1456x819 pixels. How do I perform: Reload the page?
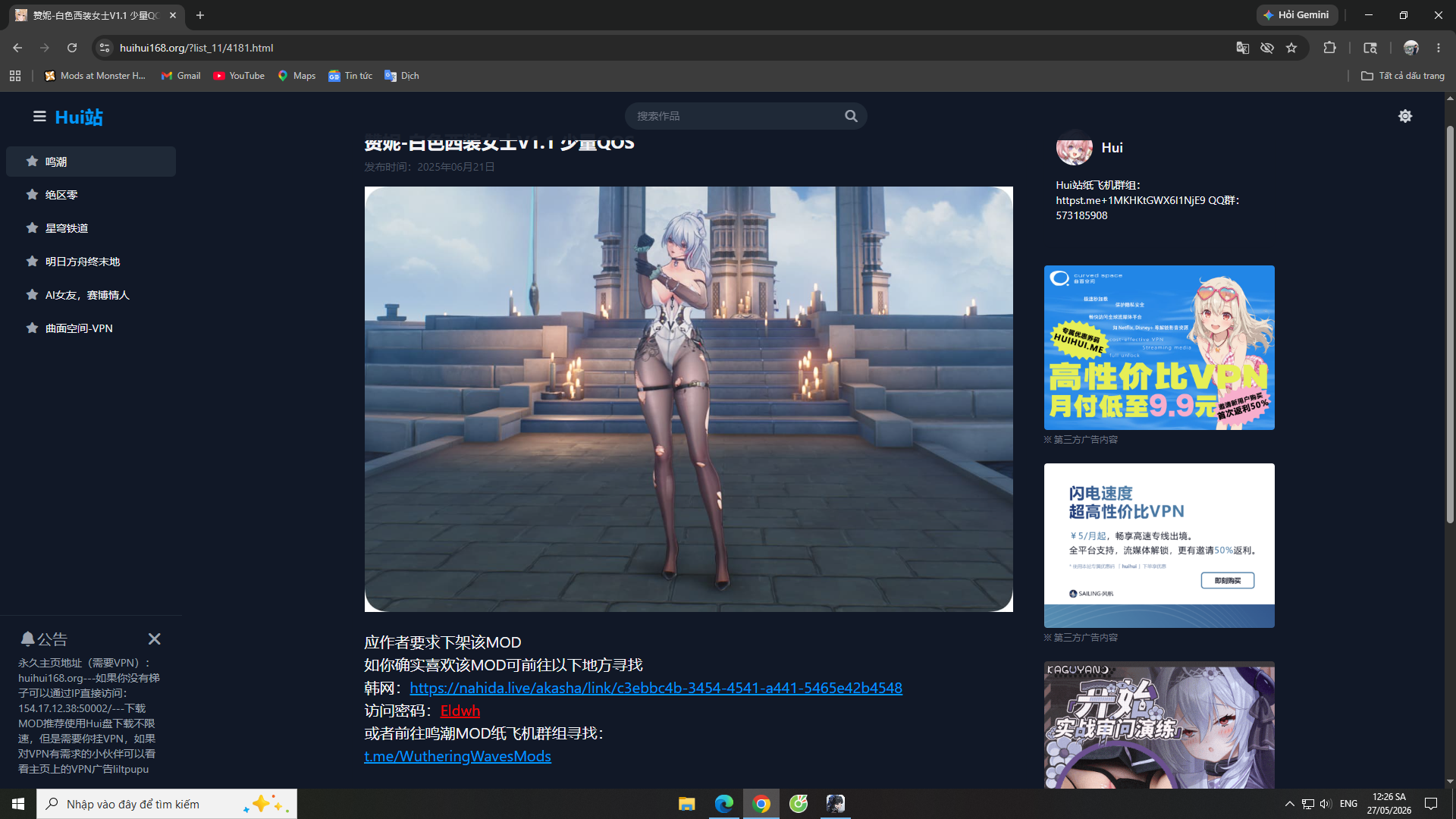click(72, 48)
